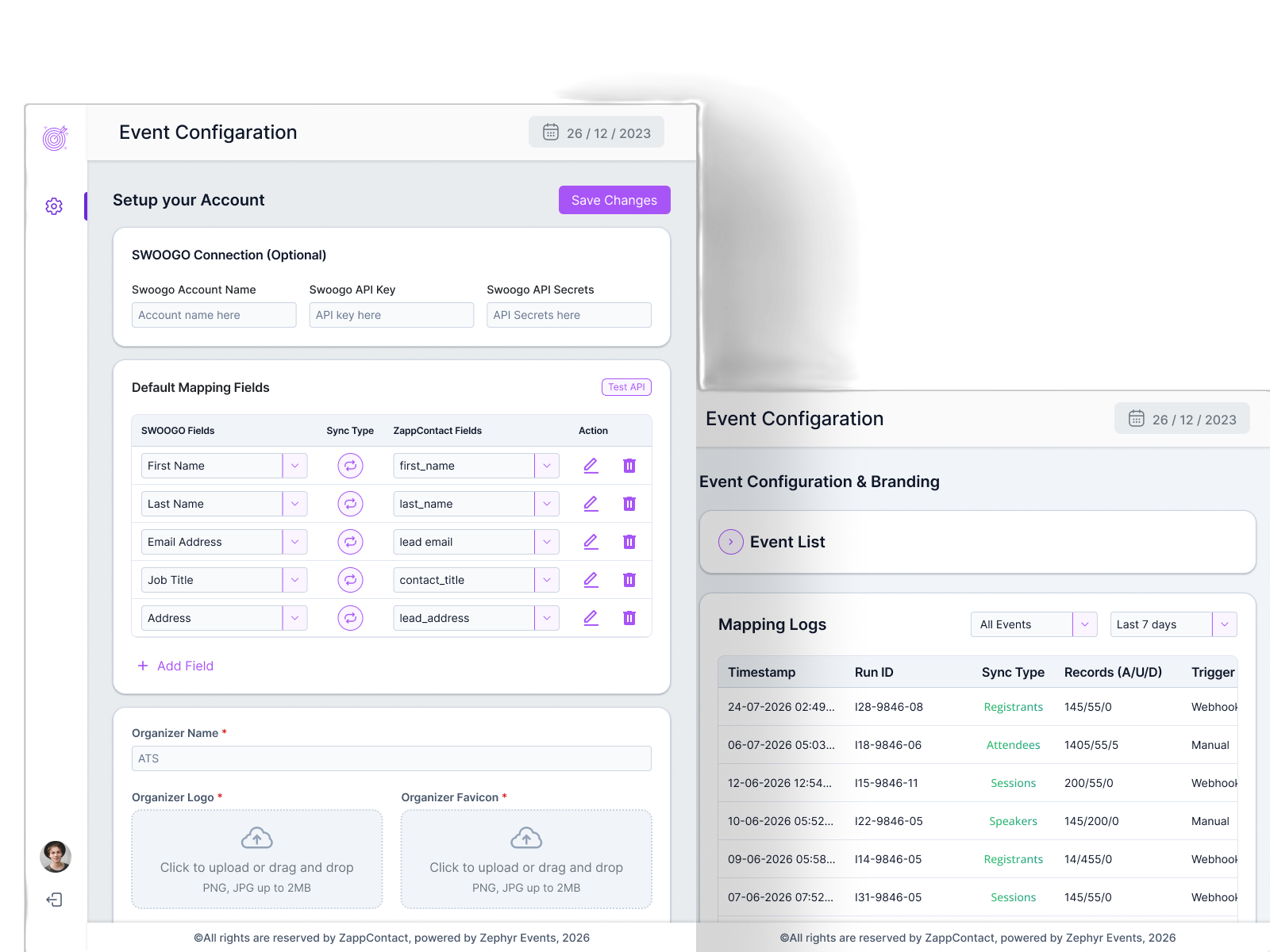Select log row I14-9846-05
This screenshot has height=952, width=1270.
pos(978,859)
